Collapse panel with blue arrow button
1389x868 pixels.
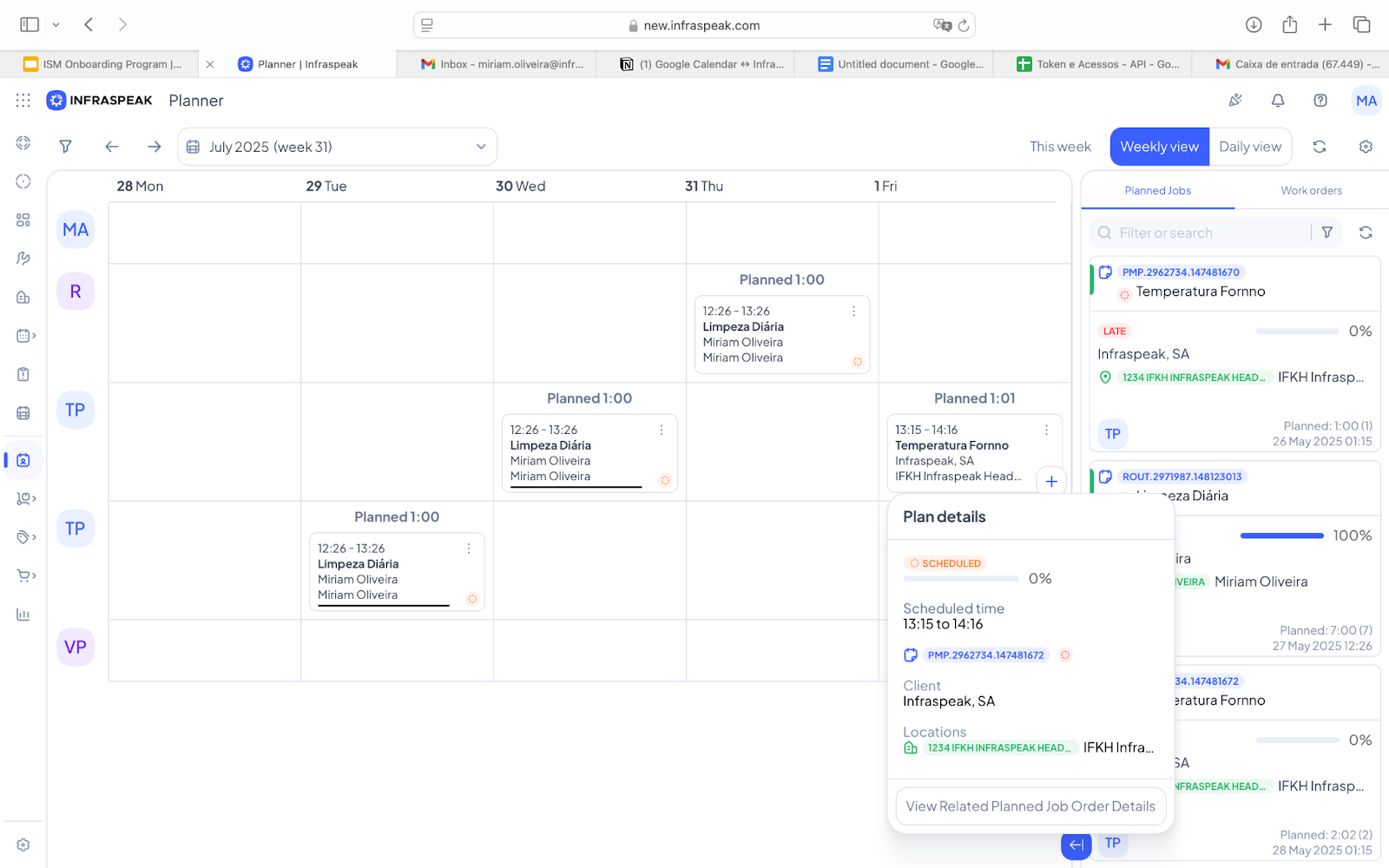coord(1076,845)
